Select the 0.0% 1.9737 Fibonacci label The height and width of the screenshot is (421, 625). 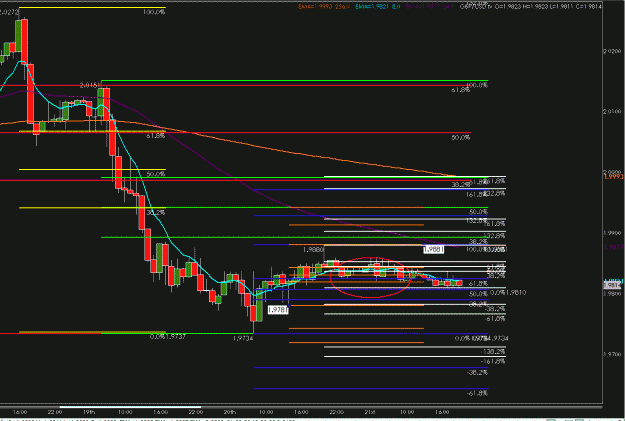coord(167,337)
